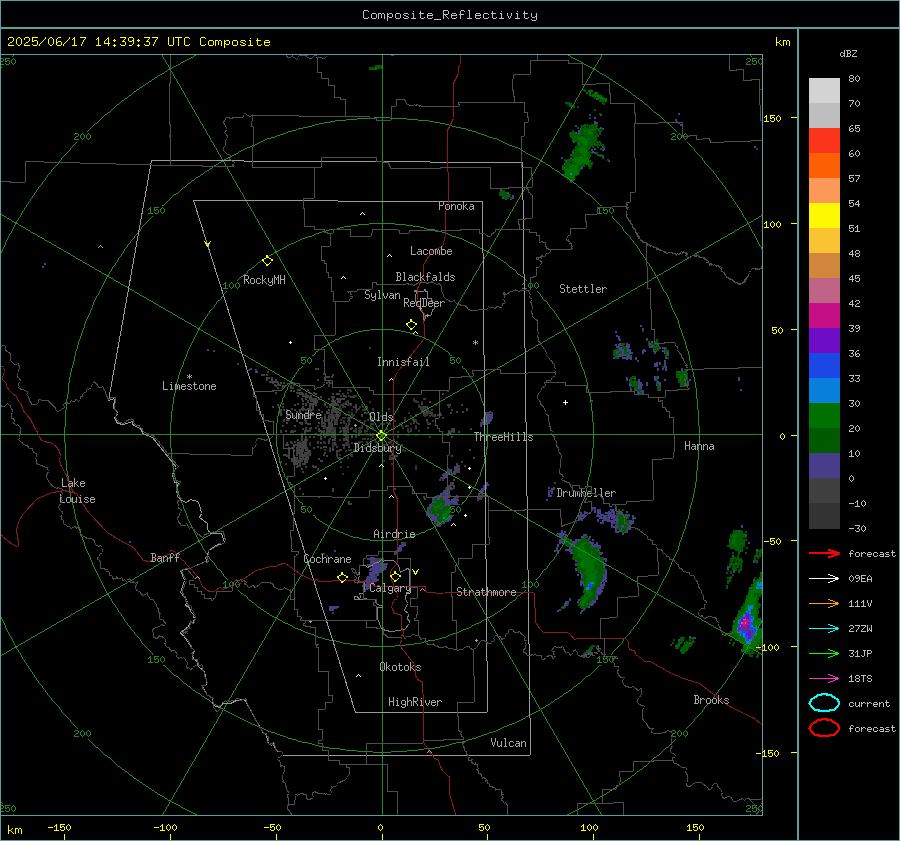Click the yellow radar-center diamond at Didsbury

click(x=381, y=436)
